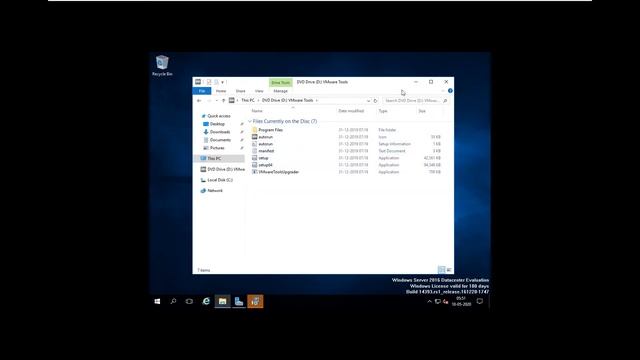This screenshot has width=640, height=360.
Task: Click This PC in the address path
Action: [x=248, y=100]
